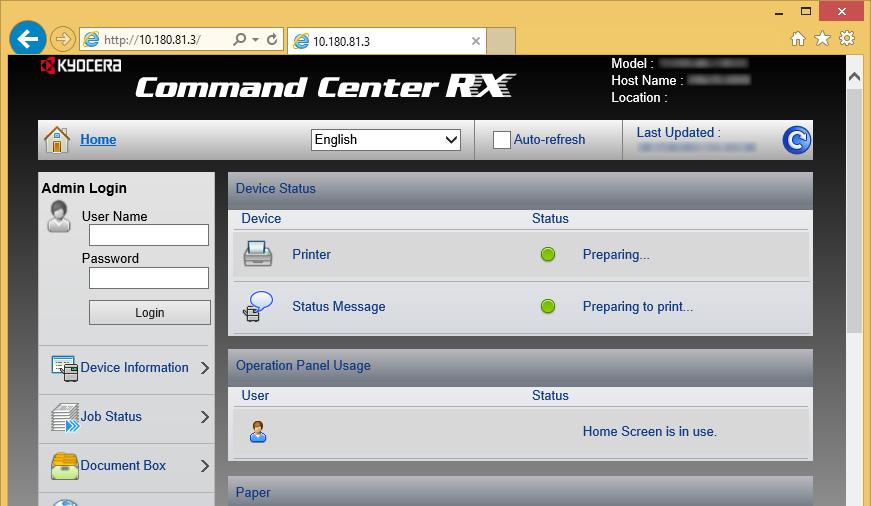Image resolution: width=871 pixels, height=506 pixels.
Task: Select the 10.180.81.3 browser tab
Action: point(387,41)
